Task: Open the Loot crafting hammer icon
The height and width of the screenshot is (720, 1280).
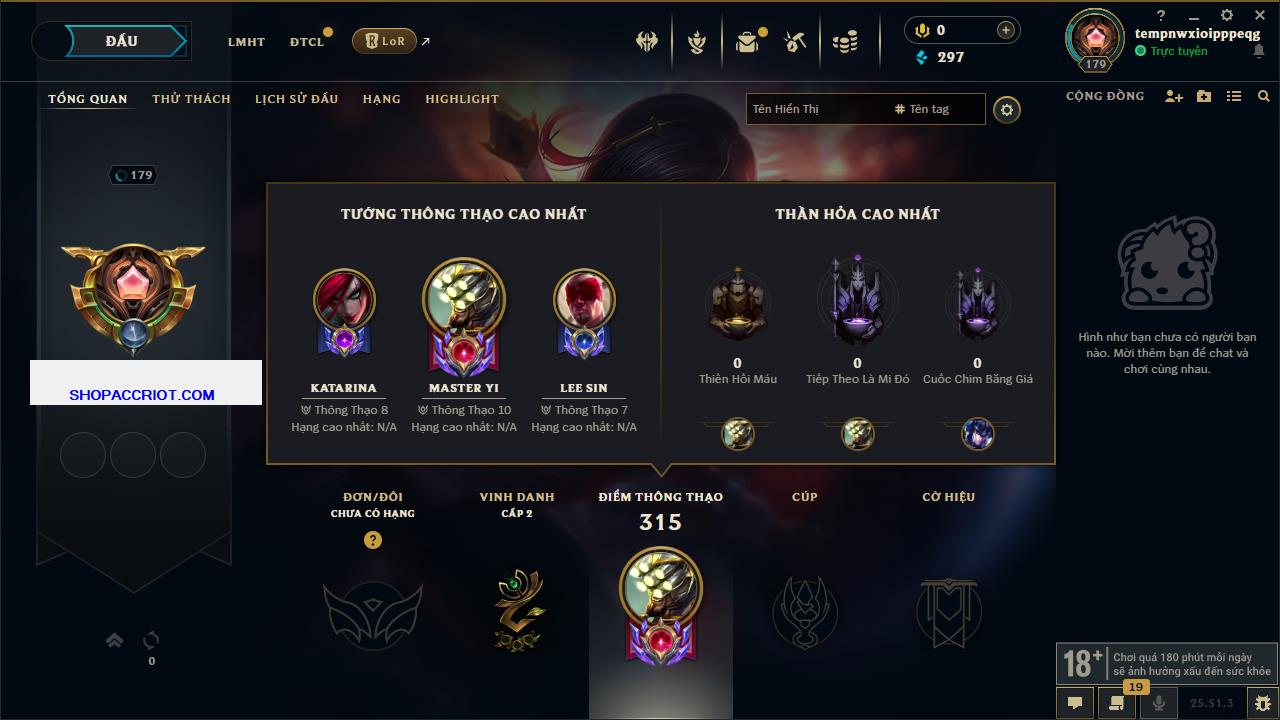Action: pyautogui.click(x=795, y=42)
